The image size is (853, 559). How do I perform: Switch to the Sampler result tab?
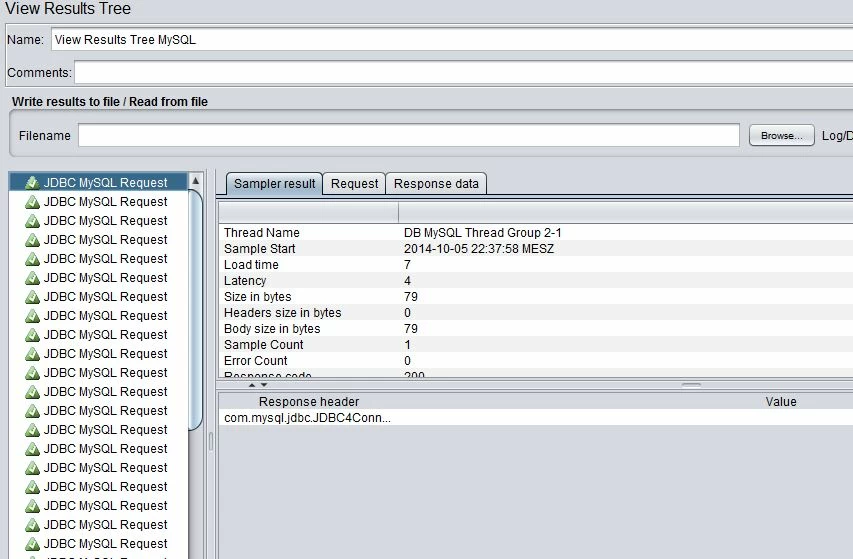click(x=274, y=184)
